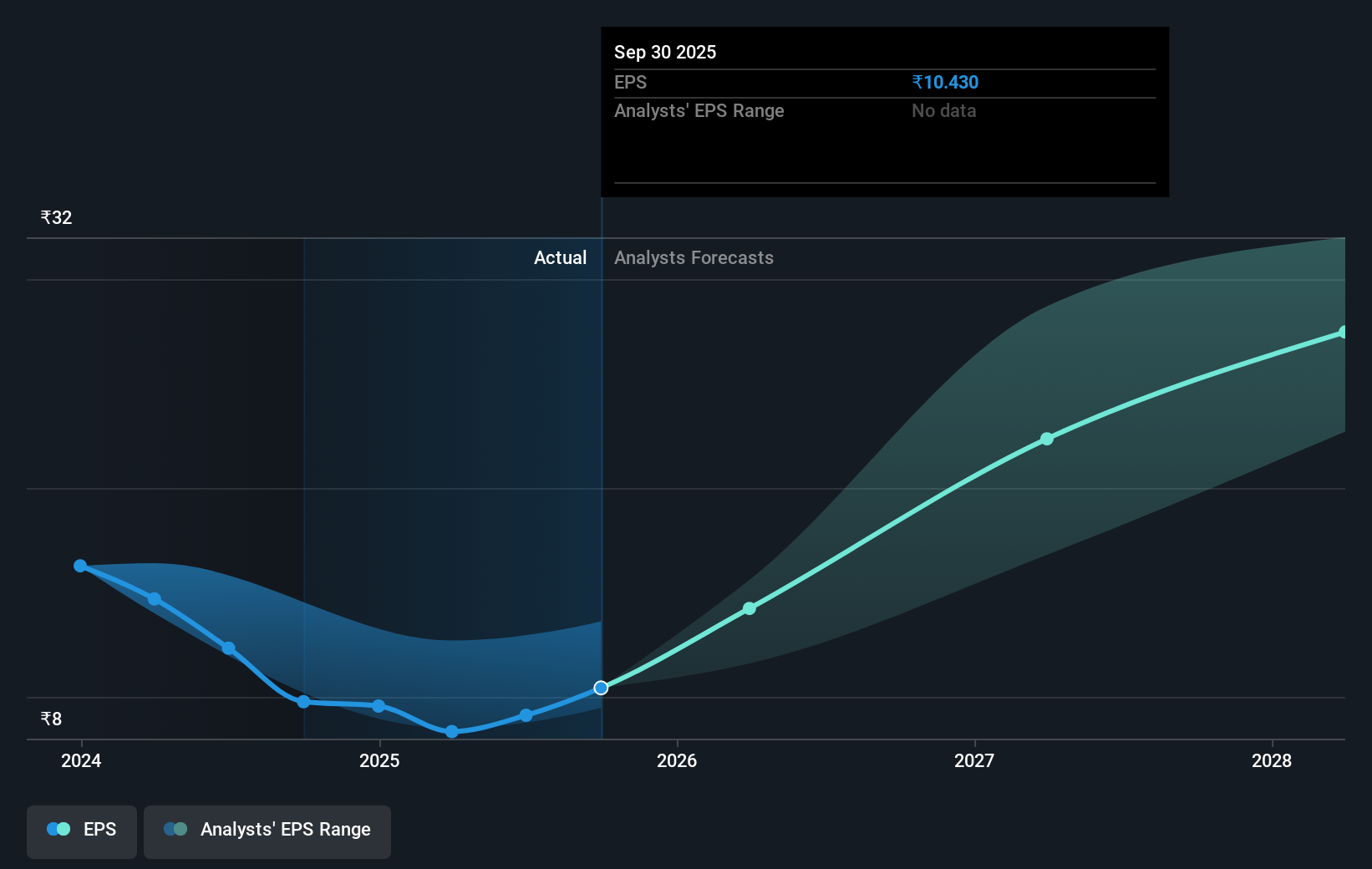Click the ₹10.430 EPS value link
Screen dimensions: 1372x869
point(945,82)
